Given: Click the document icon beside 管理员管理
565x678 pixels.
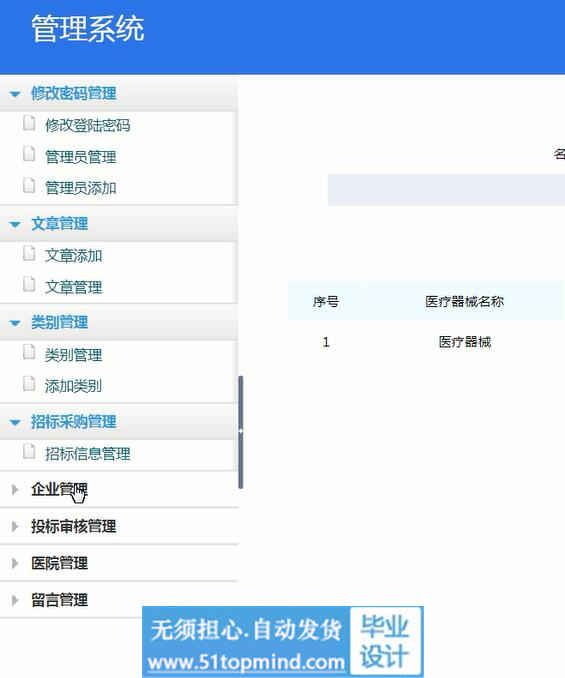Looking at the screenshot, I should point(29,154).
